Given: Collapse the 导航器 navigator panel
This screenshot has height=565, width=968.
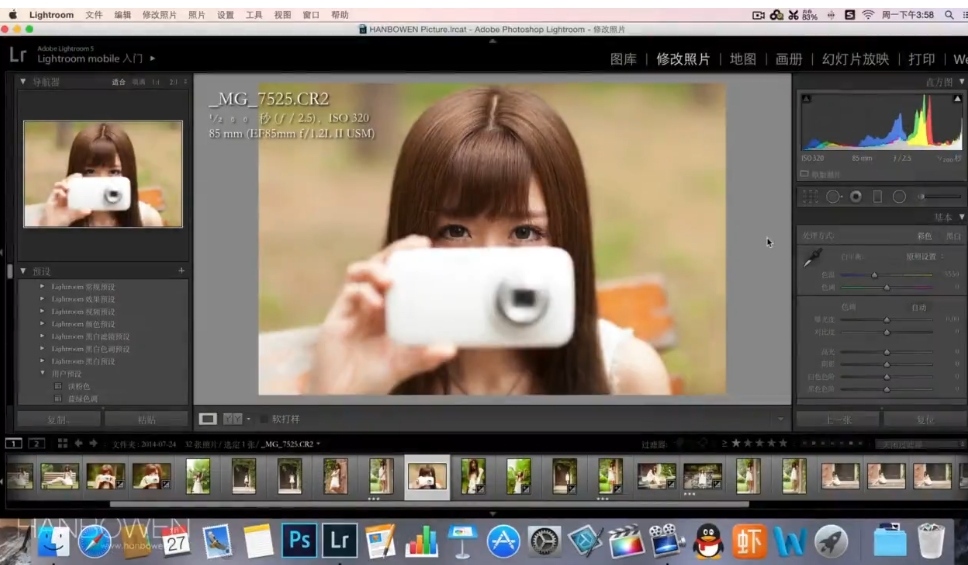Looking at the screenshot, I should [x=24, y=82].
